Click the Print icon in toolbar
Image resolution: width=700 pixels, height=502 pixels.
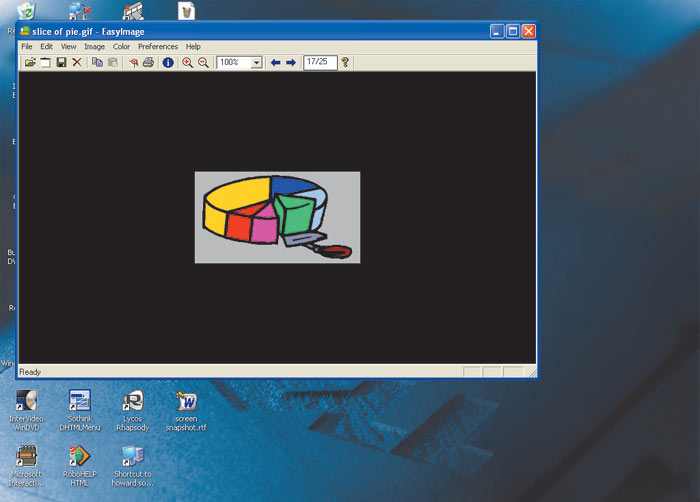[148, 63]
